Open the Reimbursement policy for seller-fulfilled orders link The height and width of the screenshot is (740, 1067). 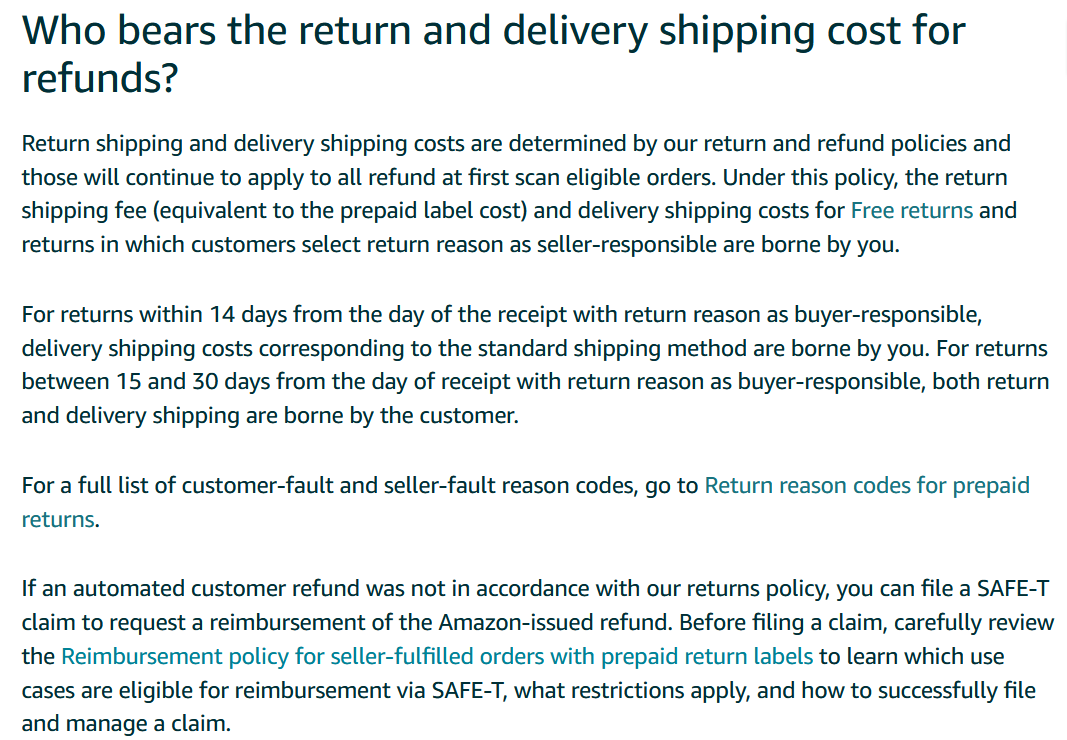pyautogui.click(x=437, y=656)
